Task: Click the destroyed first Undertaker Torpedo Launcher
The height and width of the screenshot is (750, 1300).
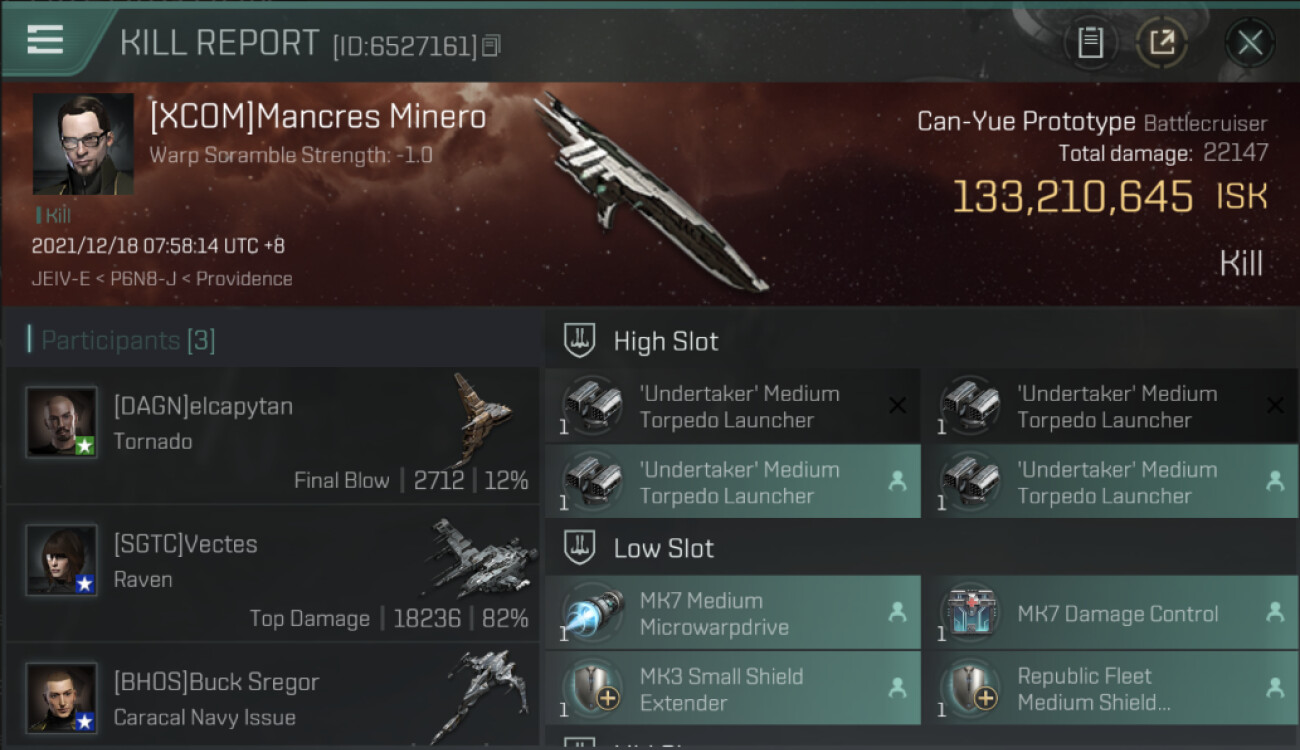Action: click(x=733, y=406)
